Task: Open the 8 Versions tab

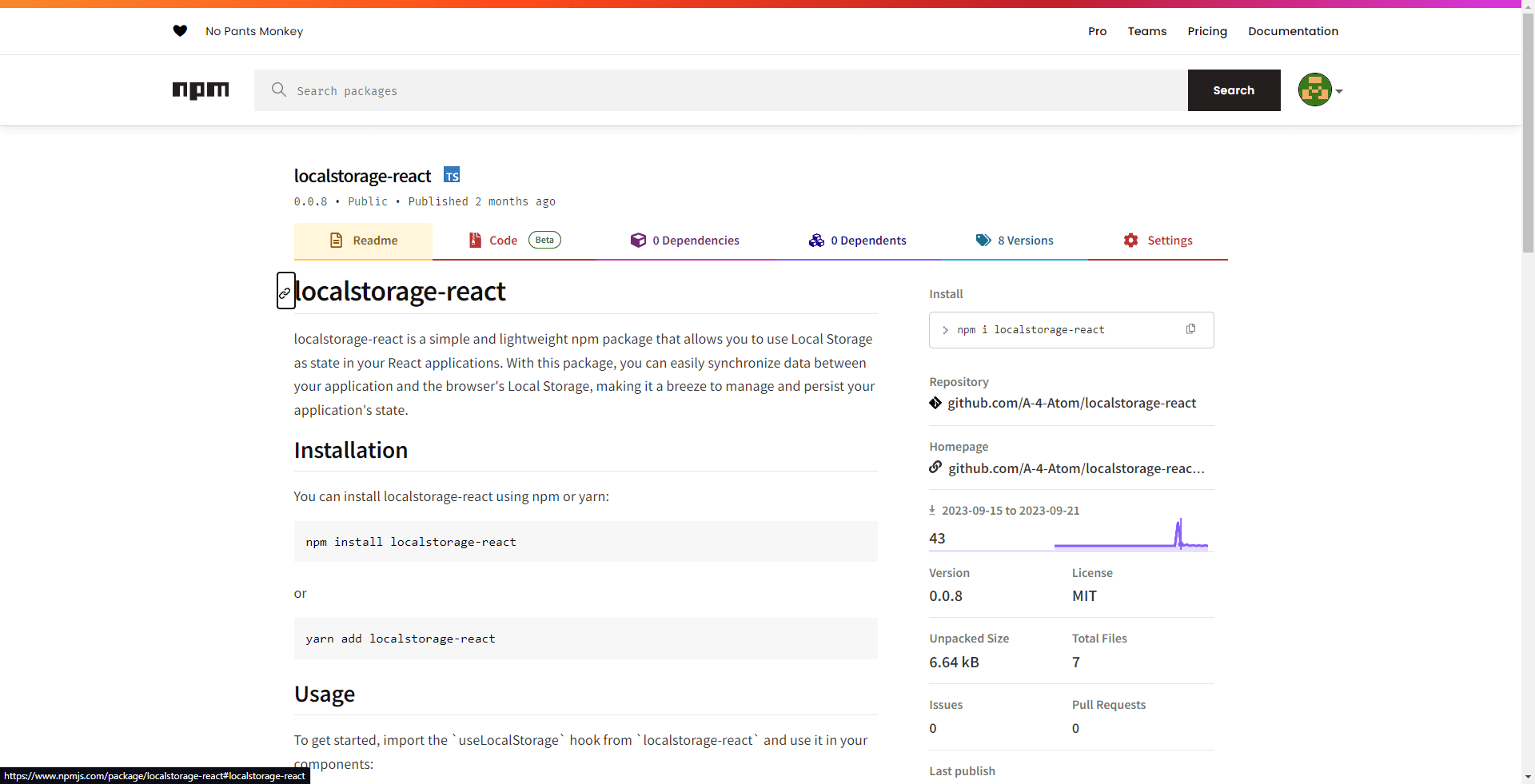Action: pyautogui.click(x=1015, y=241)
